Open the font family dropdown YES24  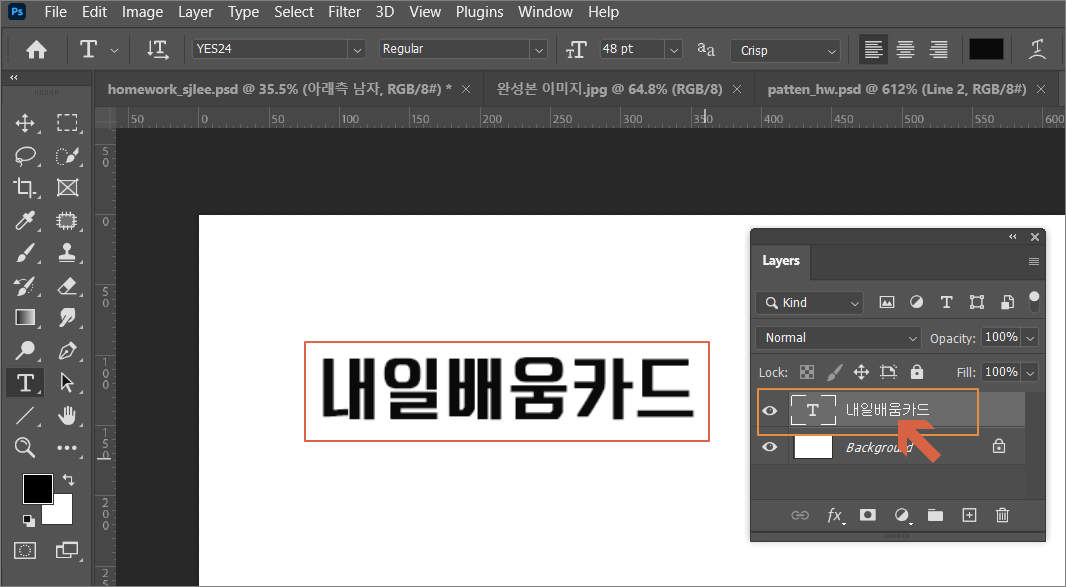point(356,50)
